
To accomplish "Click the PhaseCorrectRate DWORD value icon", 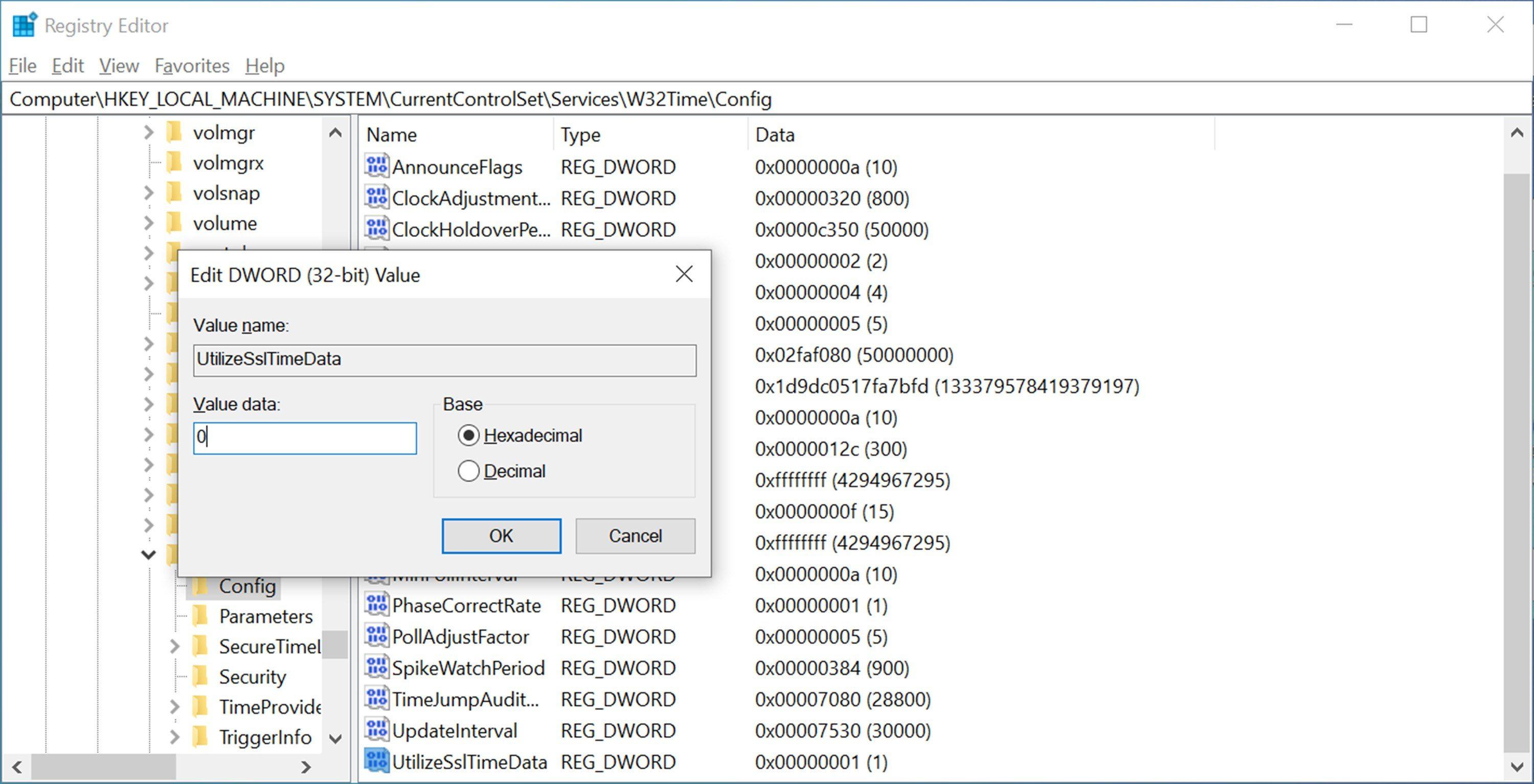I will [x=376, y=605].
